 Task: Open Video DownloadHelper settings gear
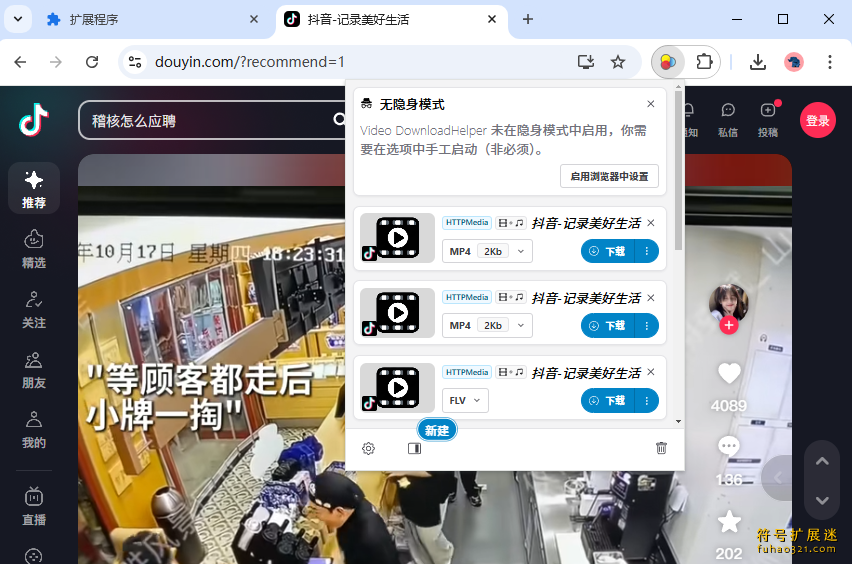pyautogui.click(x=368, y=448)
